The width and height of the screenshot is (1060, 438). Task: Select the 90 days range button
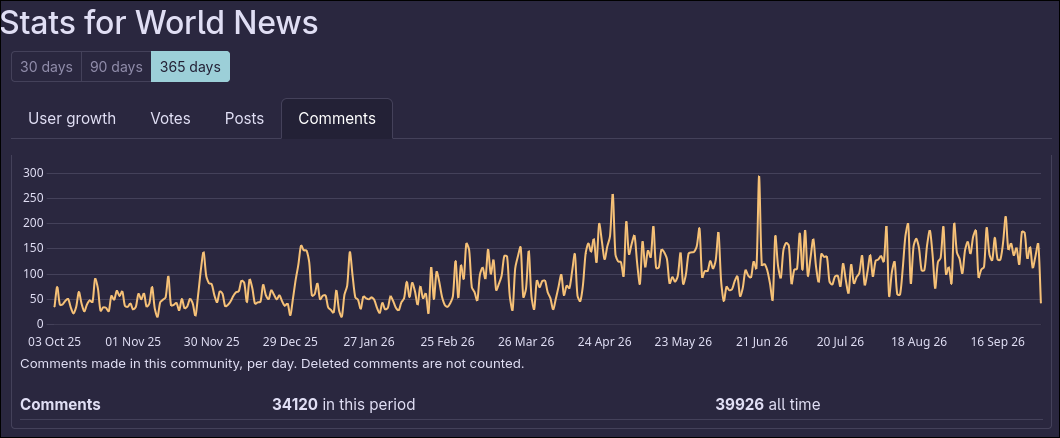116,67
